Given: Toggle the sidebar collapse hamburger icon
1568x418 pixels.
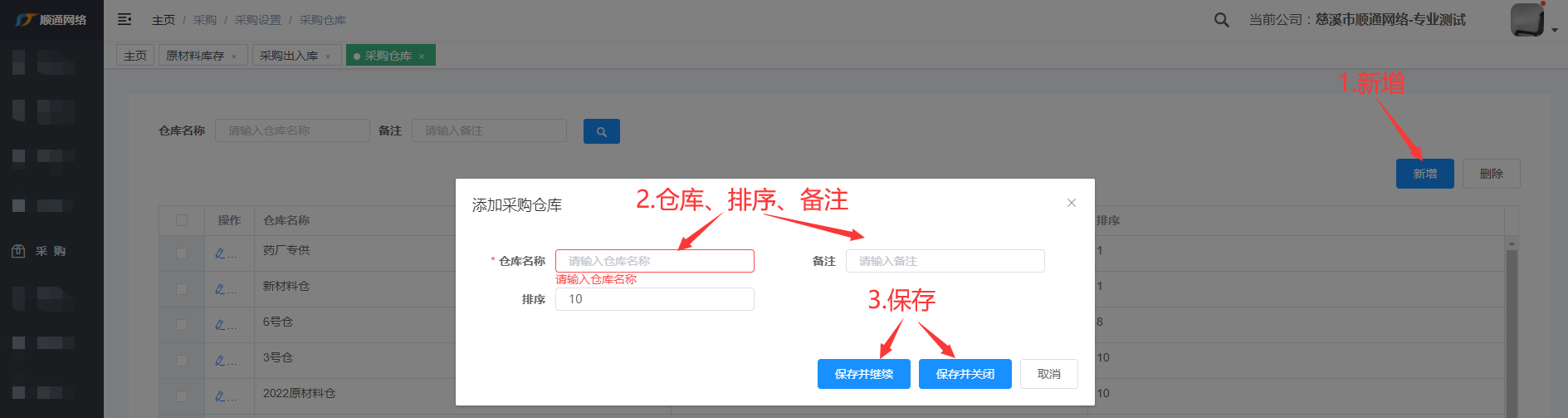Looking at the screenshot, I should (x=125, y=19).
